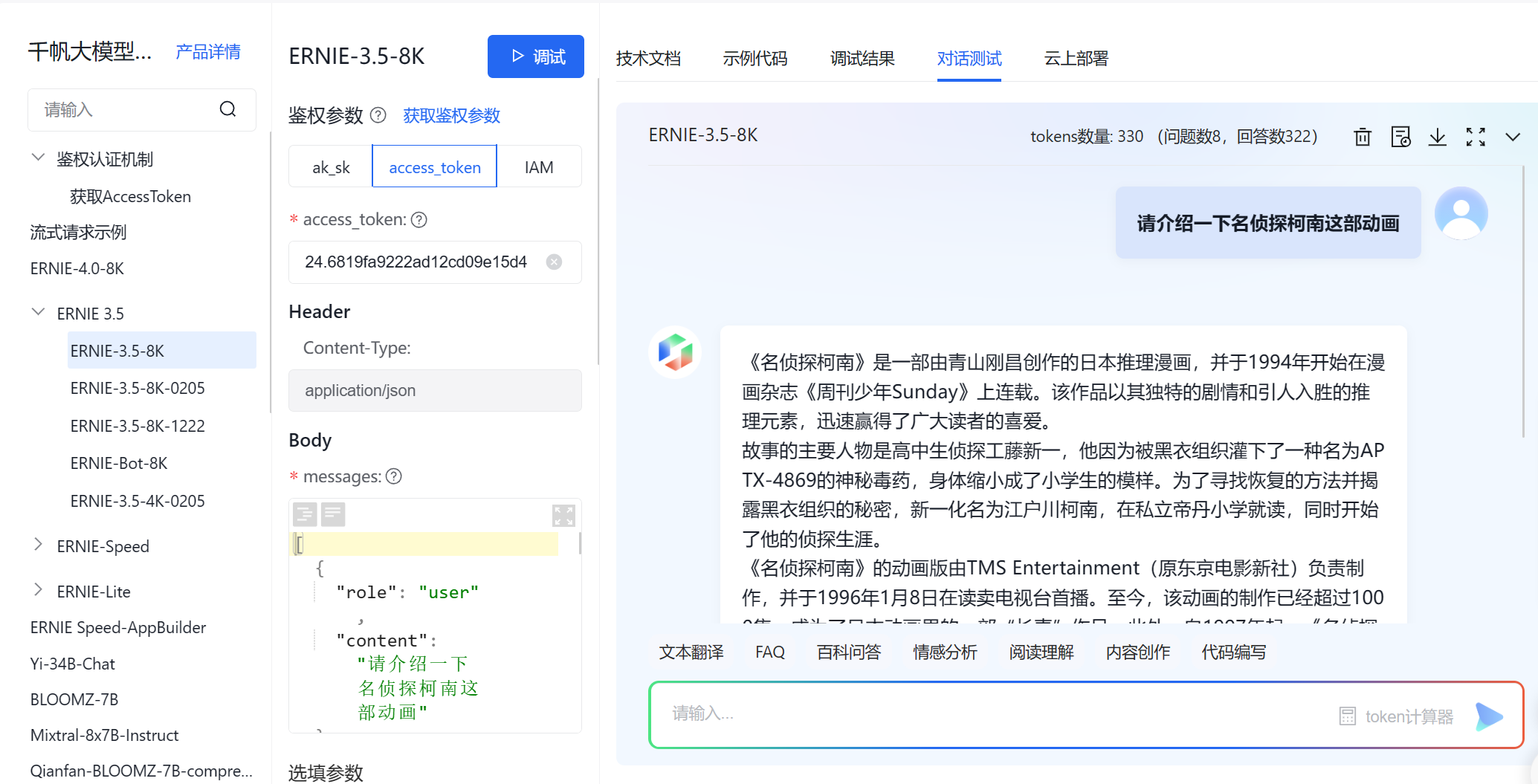Click help icon next to 鉴权参数
The height and width of the screenshot is (784, 1538).
coord(378,115)
